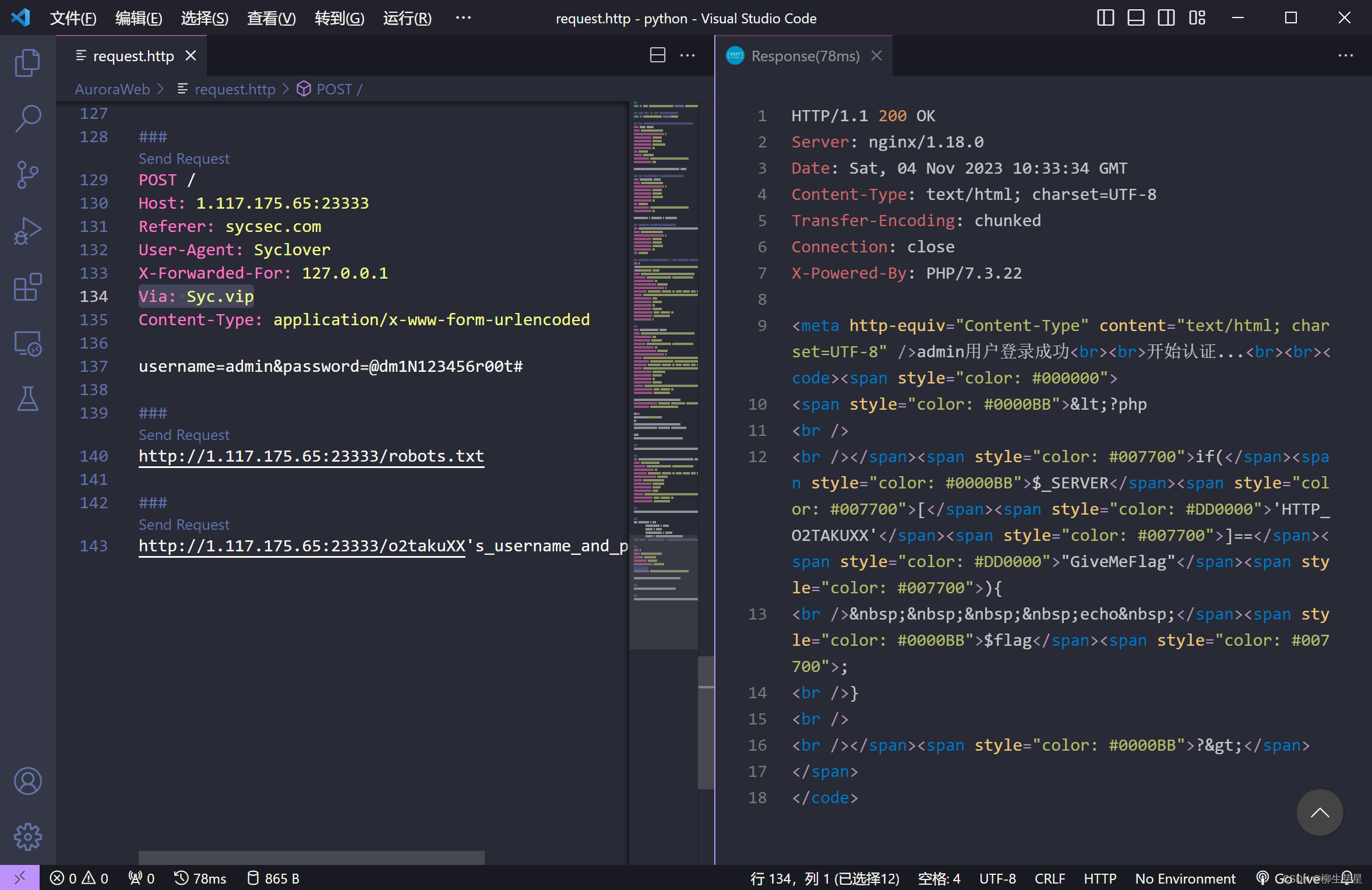Screen dimensions: 1372x890
Task: Open the 选择(S) menu
Action: (x=204, y=18)
